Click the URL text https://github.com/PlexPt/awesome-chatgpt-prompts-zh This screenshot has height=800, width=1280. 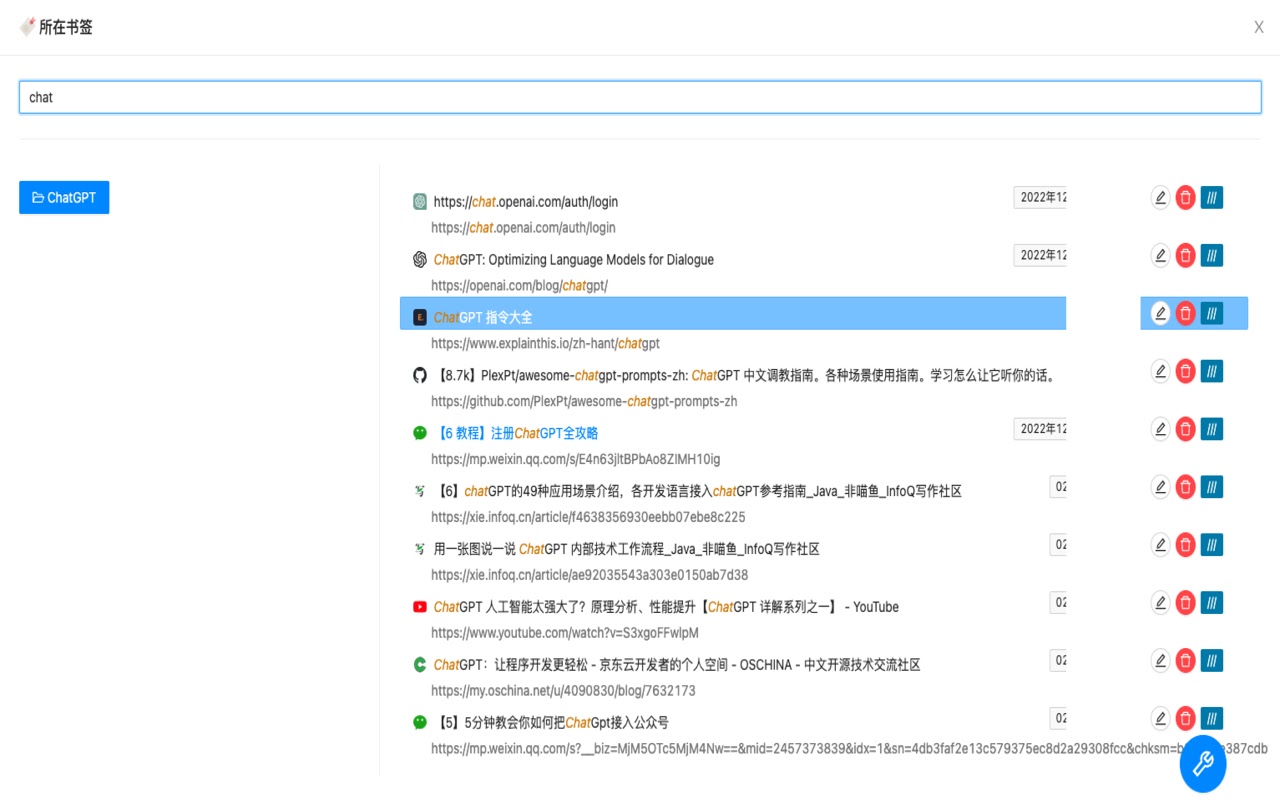(x=585, y=402)
